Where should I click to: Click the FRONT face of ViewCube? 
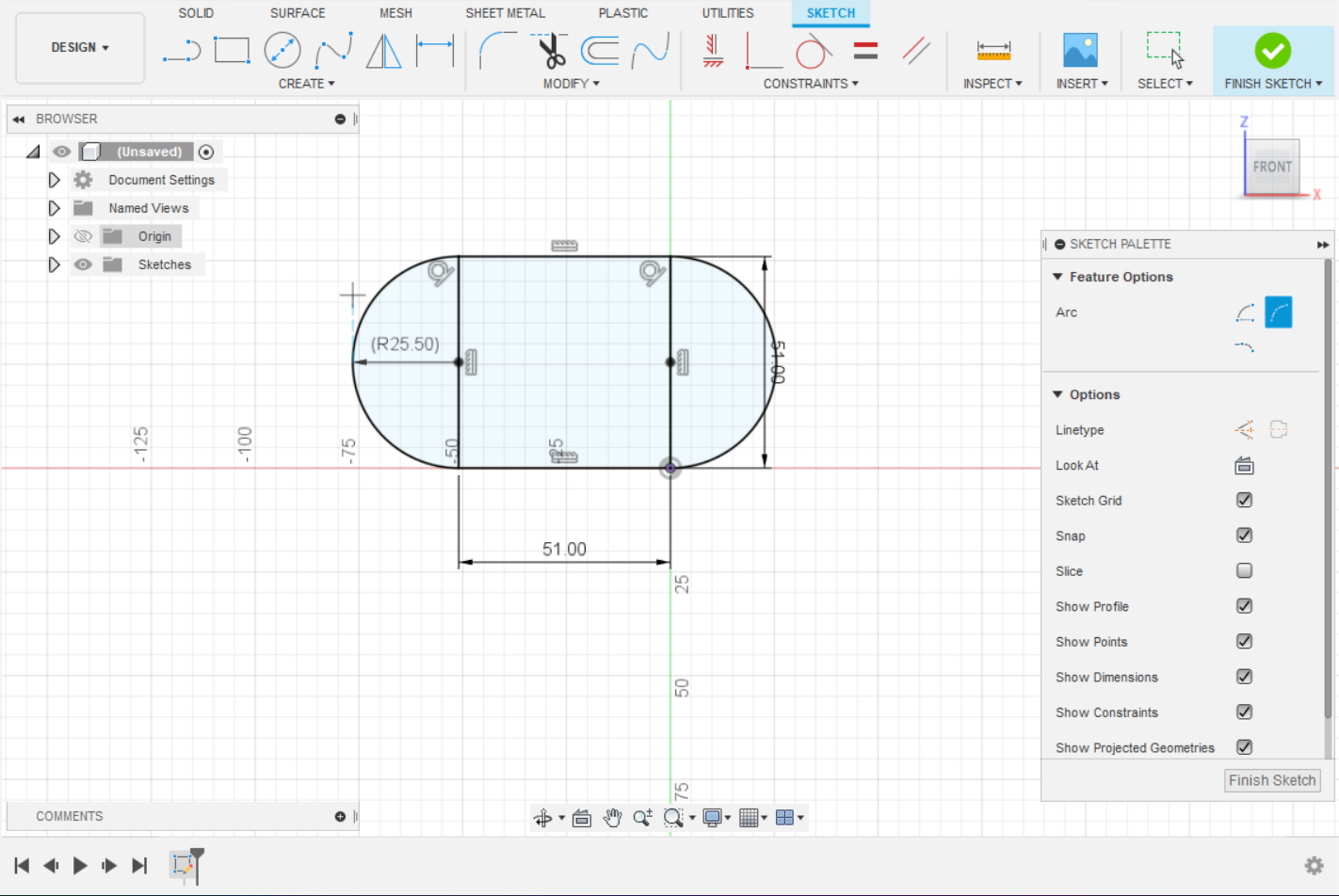[1272, 167]
